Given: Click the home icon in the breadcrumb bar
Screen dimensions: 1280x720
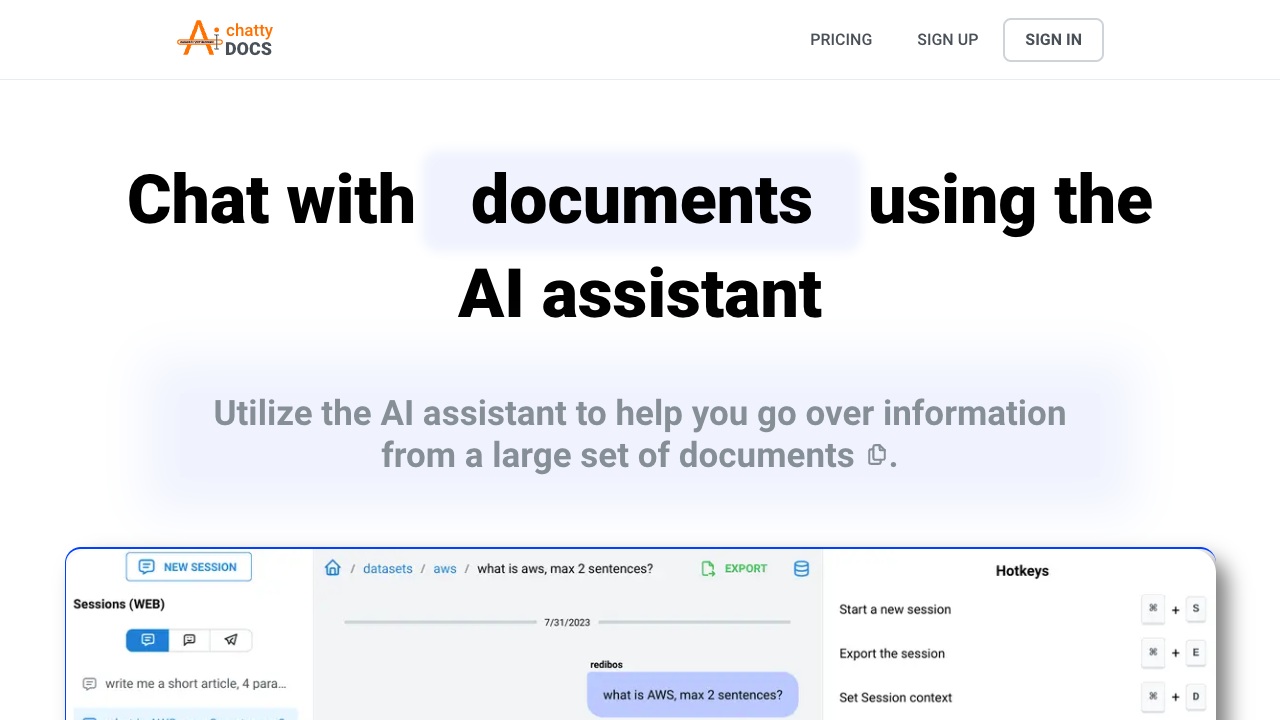Looking at the screenshot, I should (332, 568).
